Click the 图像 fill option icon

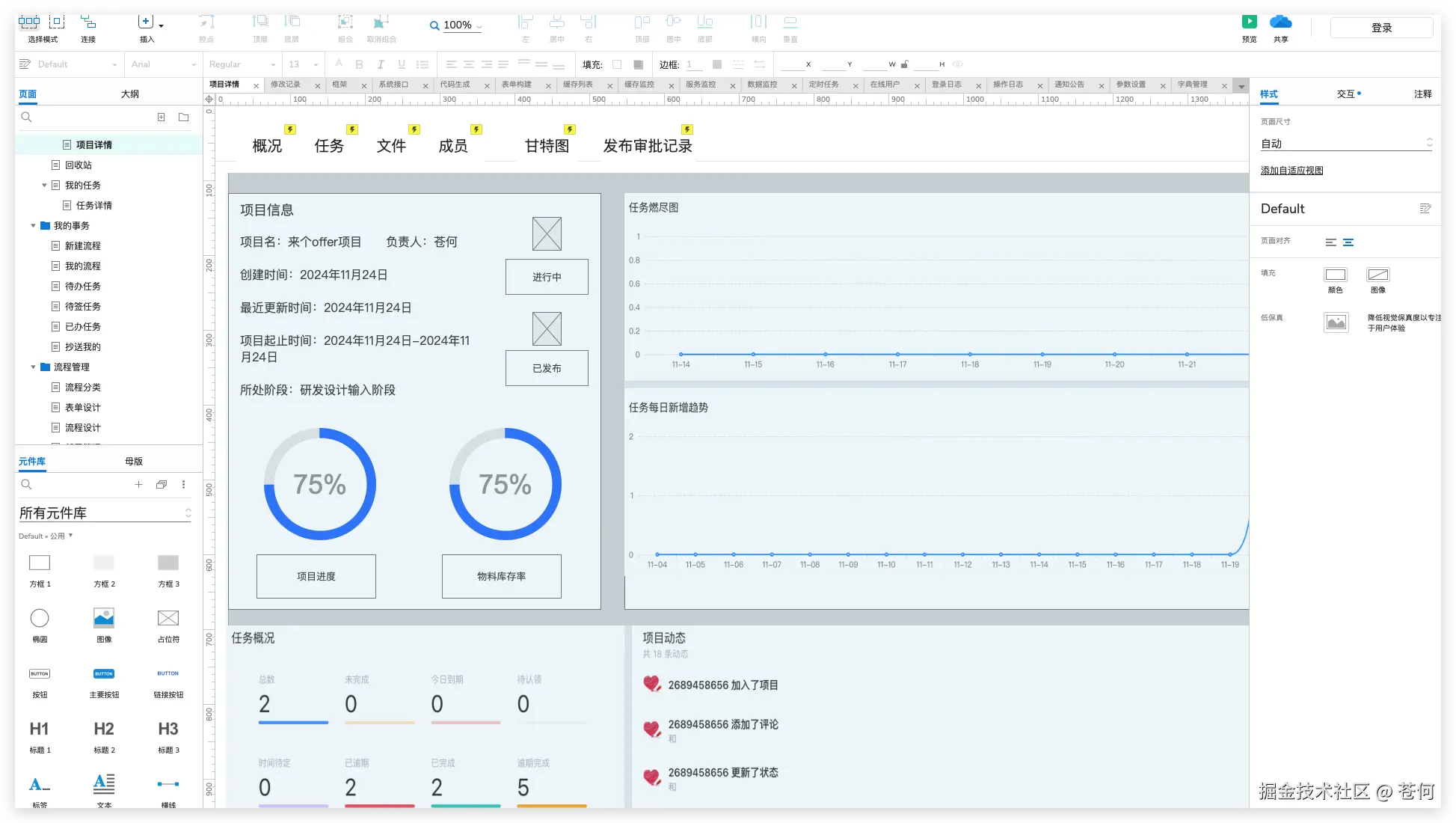(1377, 275)
